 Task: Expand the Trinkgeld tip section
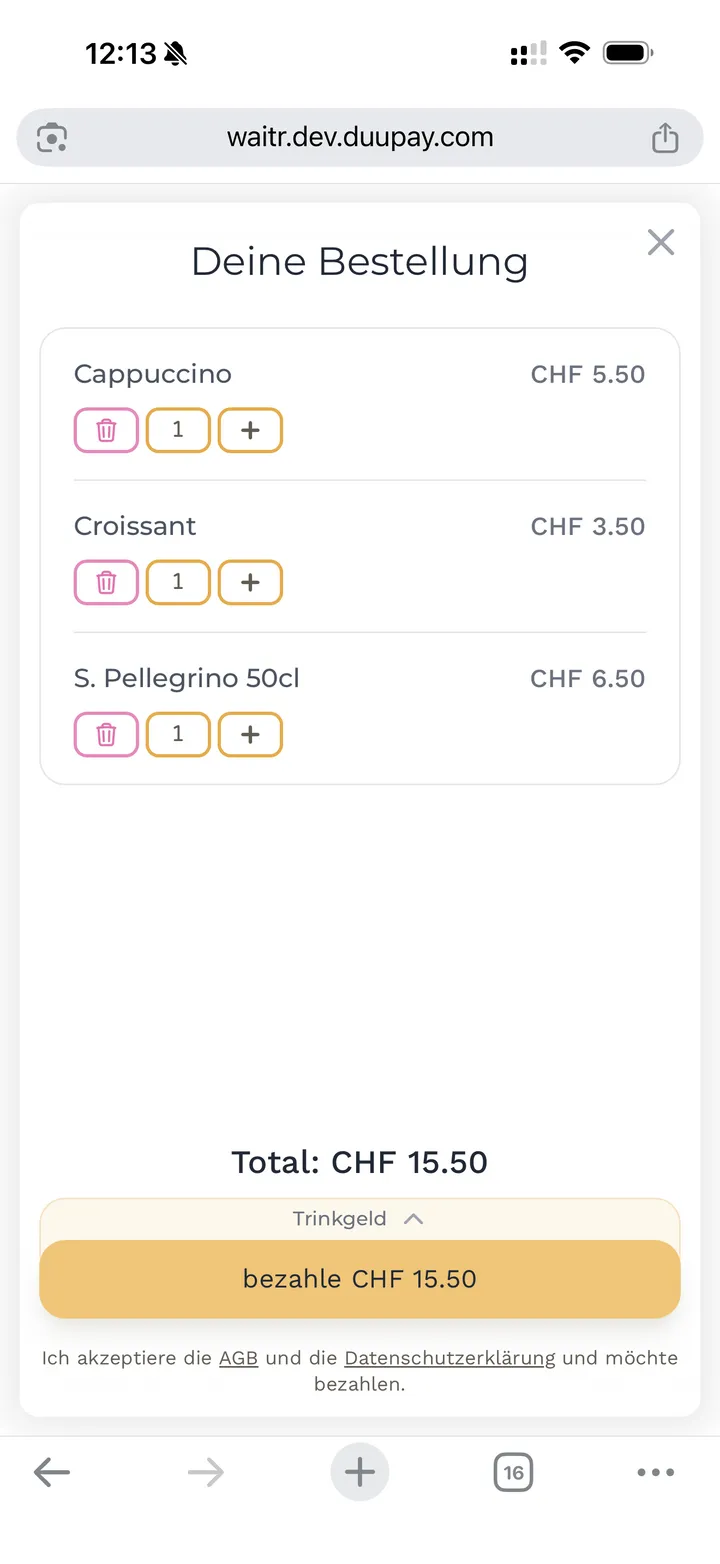(x=358, y=1219)
